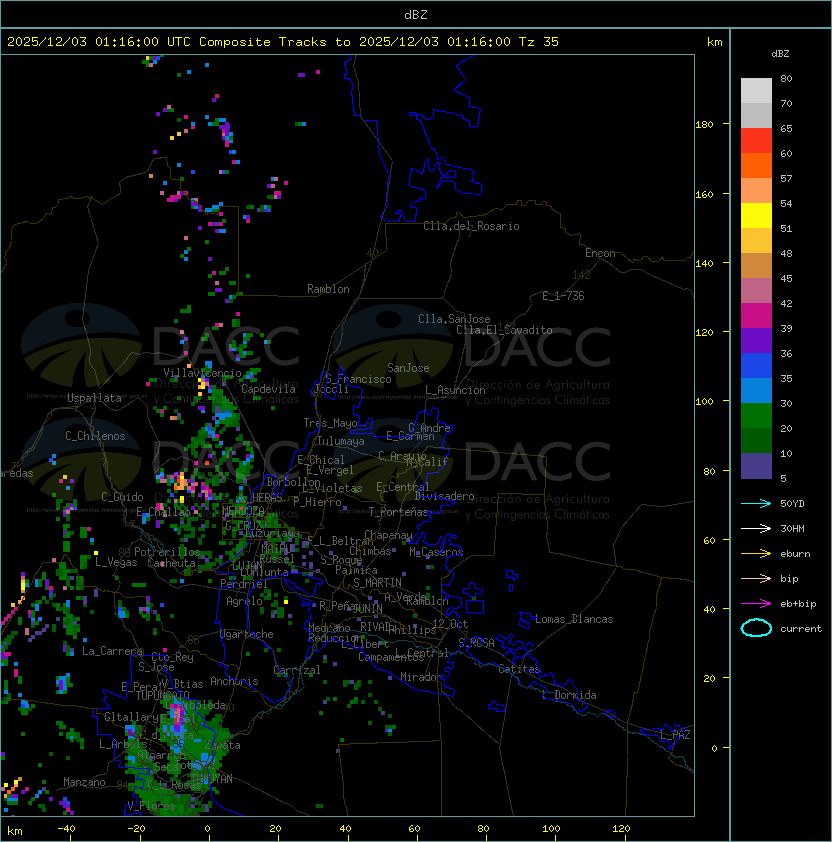The height and width of the screenshot is (842, 832).
Task: Select the red 65–60 dBZ color band
Action: tap(756, 141)
